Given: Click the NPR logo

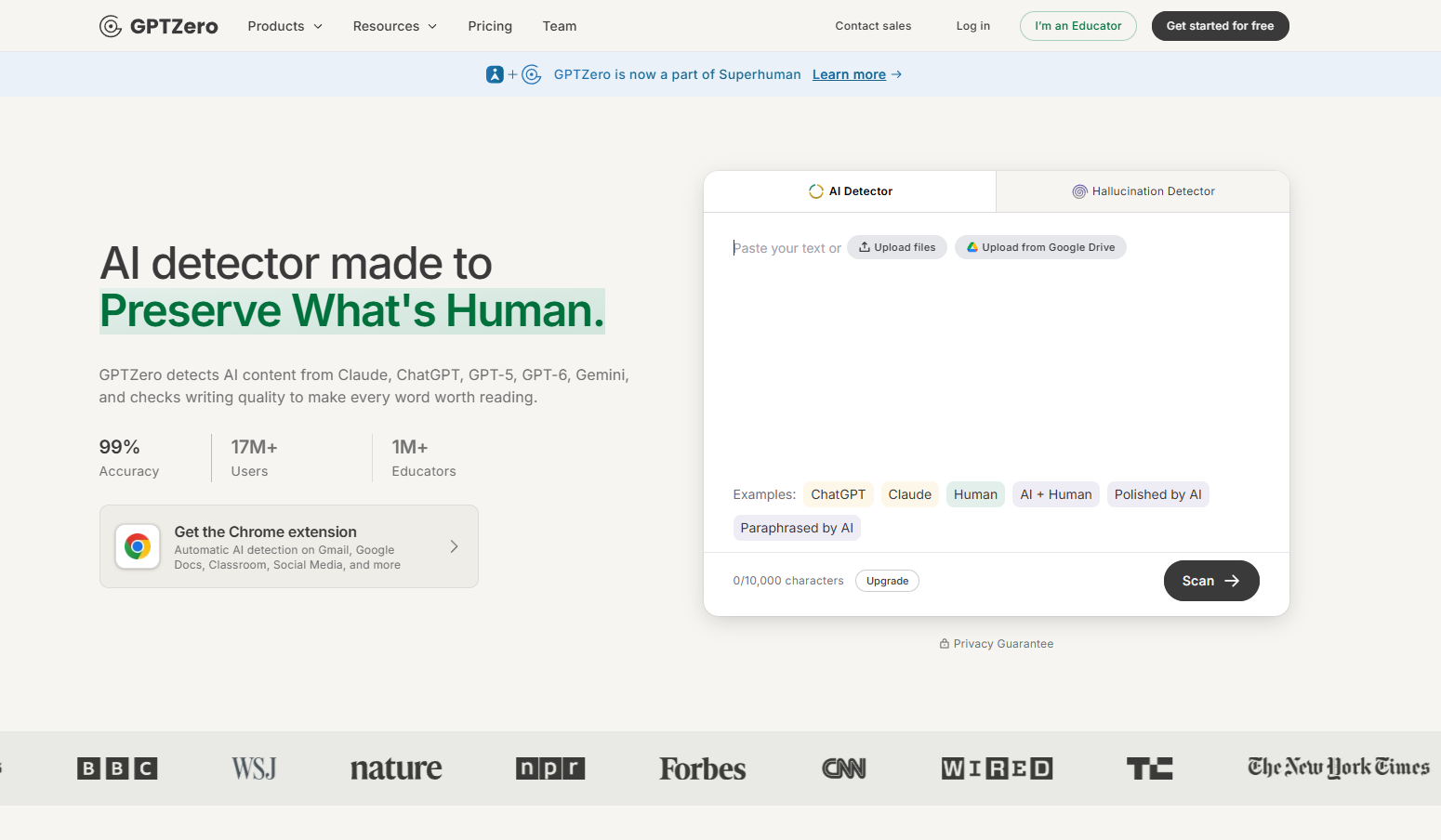Looking at the screenshot, I should 550,768.
